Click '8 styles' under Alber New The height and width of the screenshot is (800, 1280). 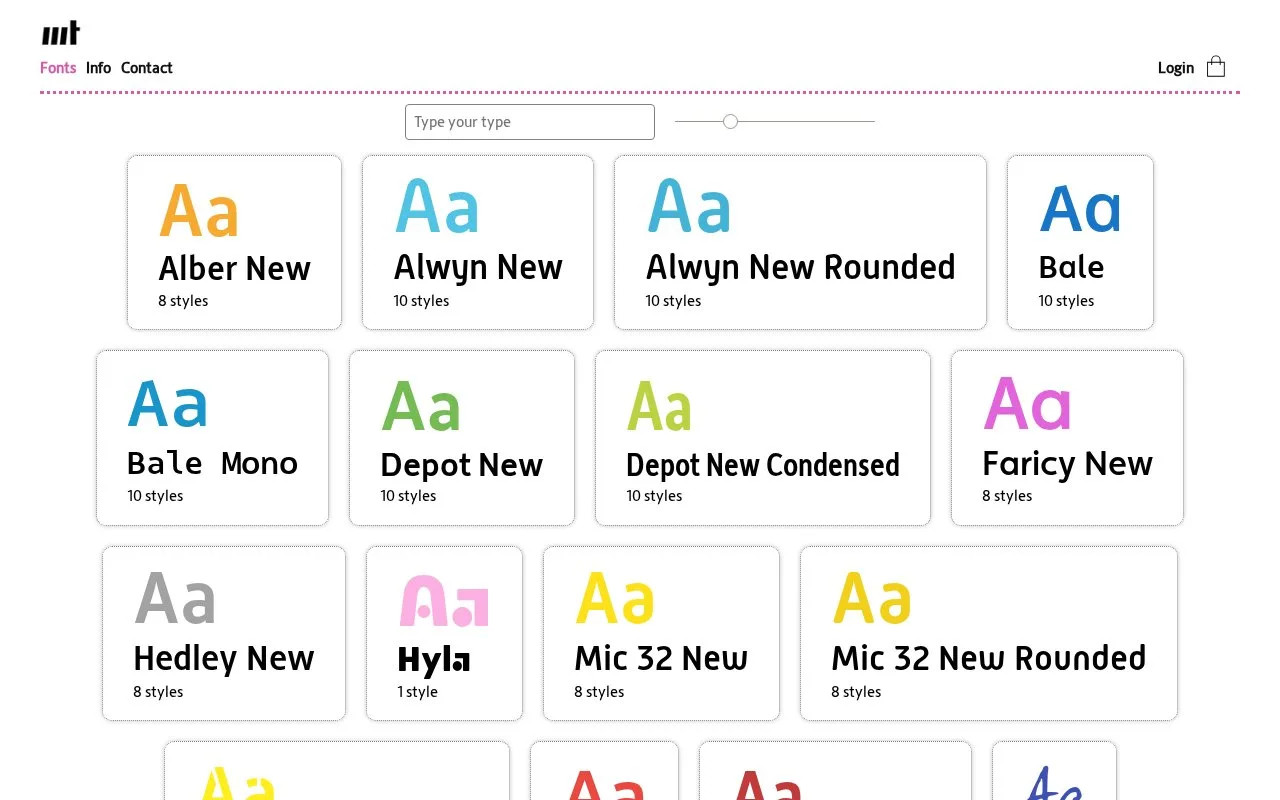(x=183, y=301)
